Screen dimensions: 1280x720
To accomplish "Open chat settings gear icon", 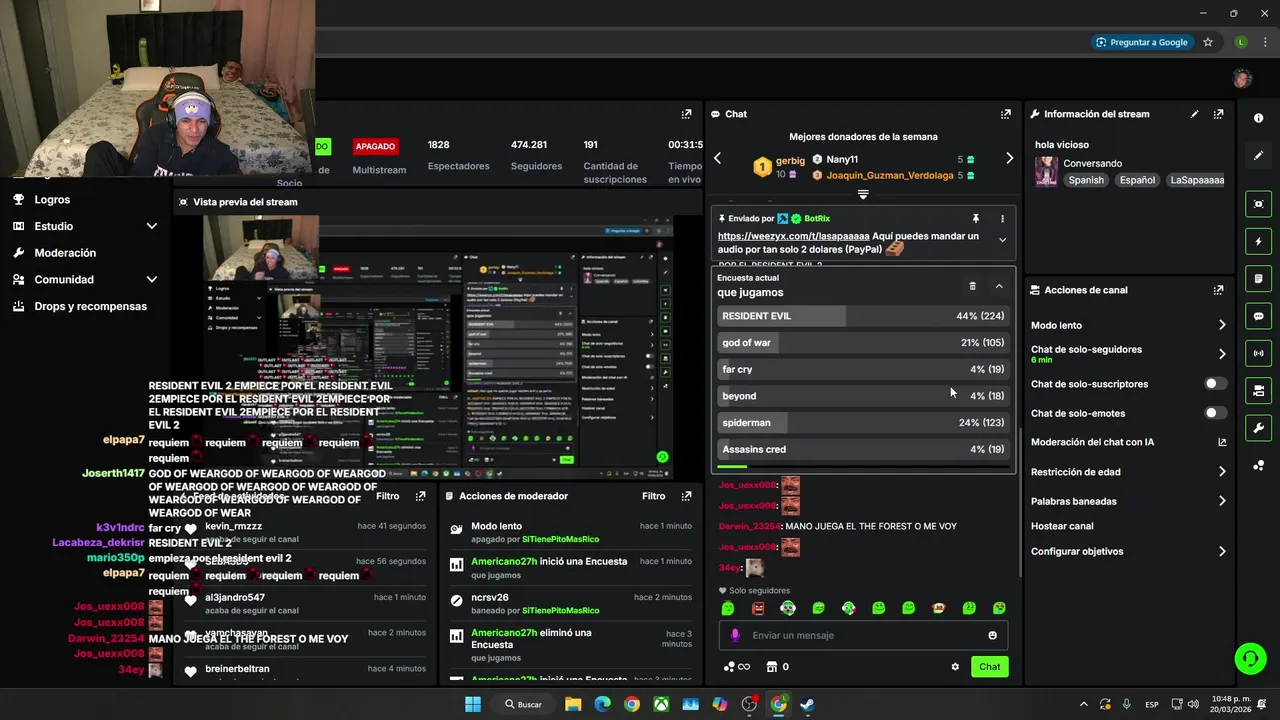I will tap(955, 667).
